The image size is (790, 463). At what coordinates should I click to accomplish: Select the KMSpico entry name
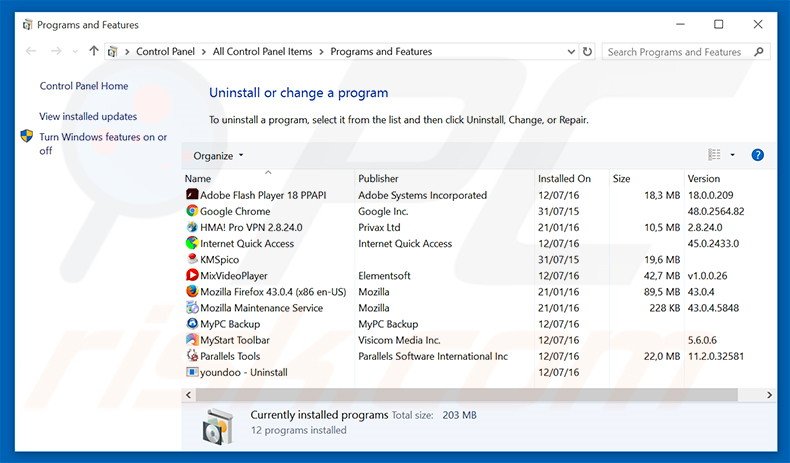click(220, 259)
